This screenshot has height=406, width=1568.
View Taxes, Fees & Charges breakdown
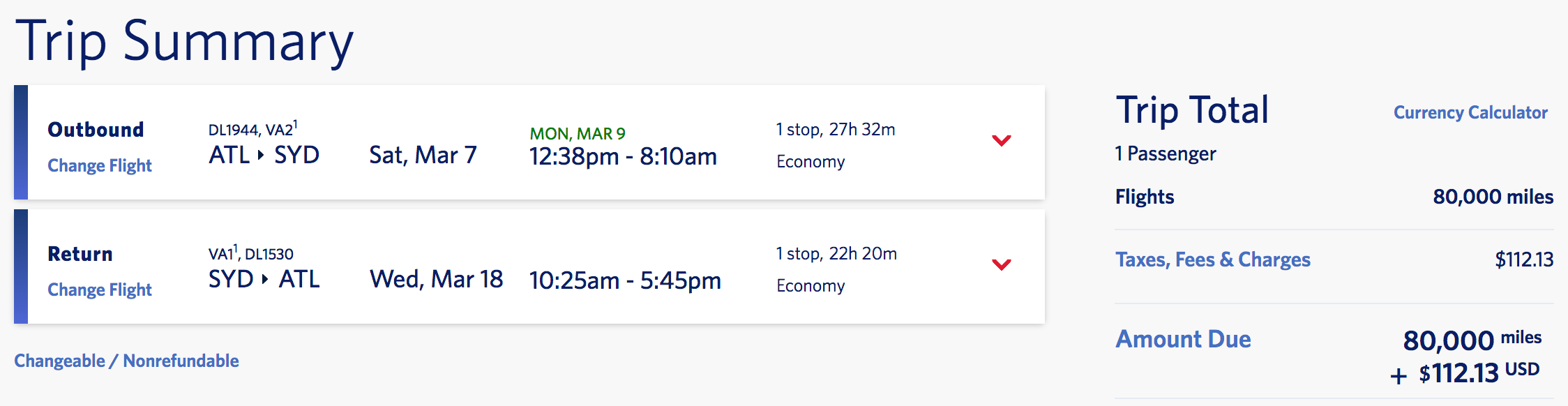pos(1212,260)
